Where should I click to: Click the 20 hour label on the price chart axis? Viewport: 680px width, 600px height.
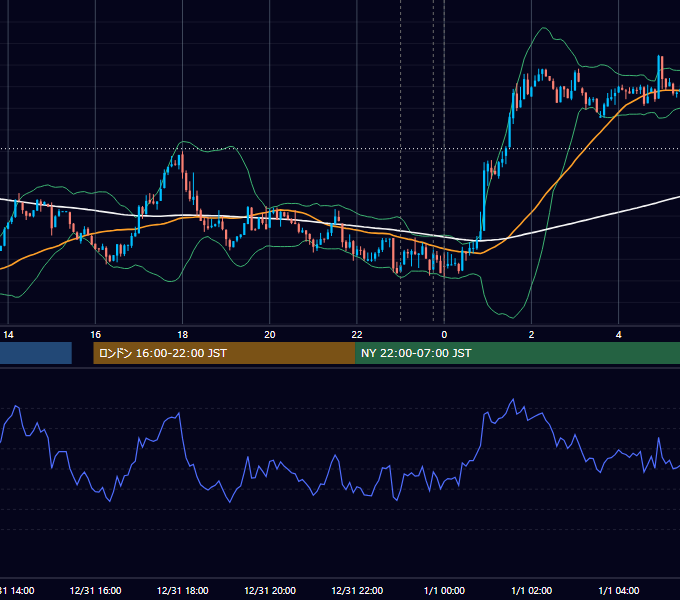click(x=270, y=335)
